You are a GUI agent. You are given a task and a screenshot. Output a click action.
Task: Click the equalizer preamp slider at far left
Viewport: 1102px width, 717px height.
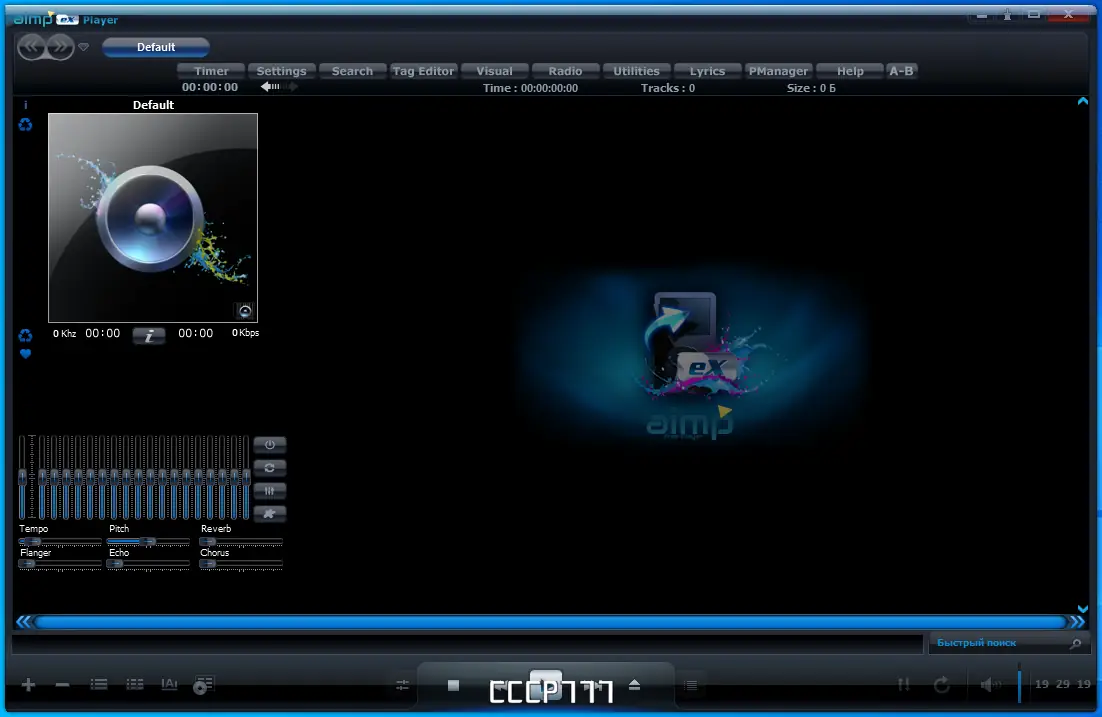click(x=22, y=477)
